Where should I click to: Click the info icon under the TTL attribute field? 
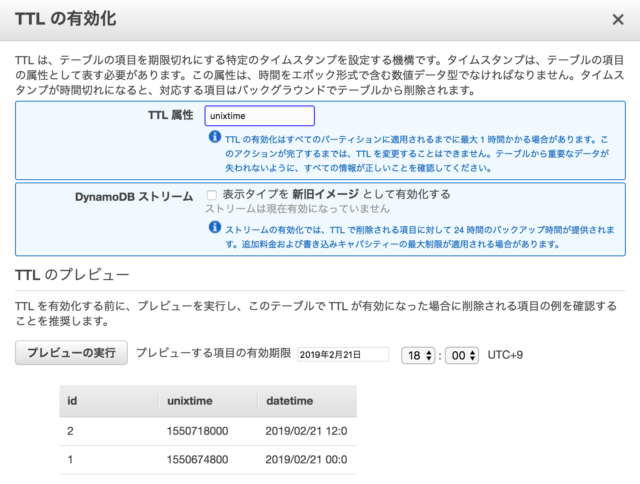(214, 138)
